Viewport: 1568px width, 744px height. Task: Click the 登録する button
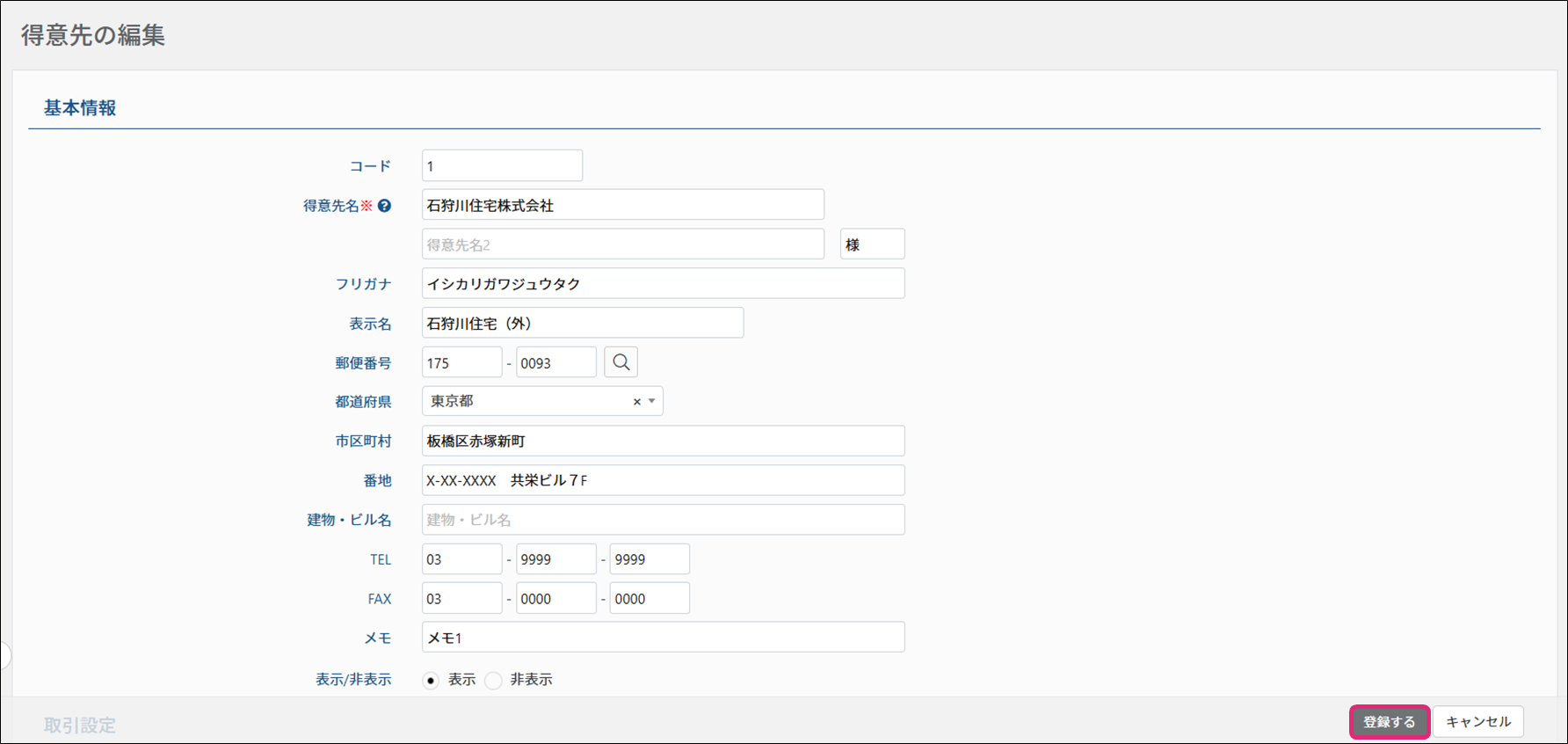[x=1389, y=722]
